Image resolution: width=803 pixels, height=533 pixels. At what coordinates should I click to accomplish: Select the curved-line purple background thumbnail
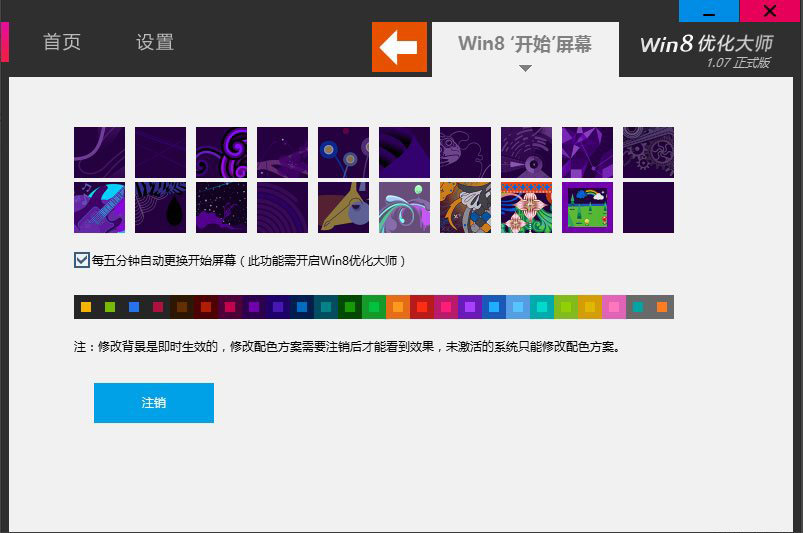click(99, 153)
